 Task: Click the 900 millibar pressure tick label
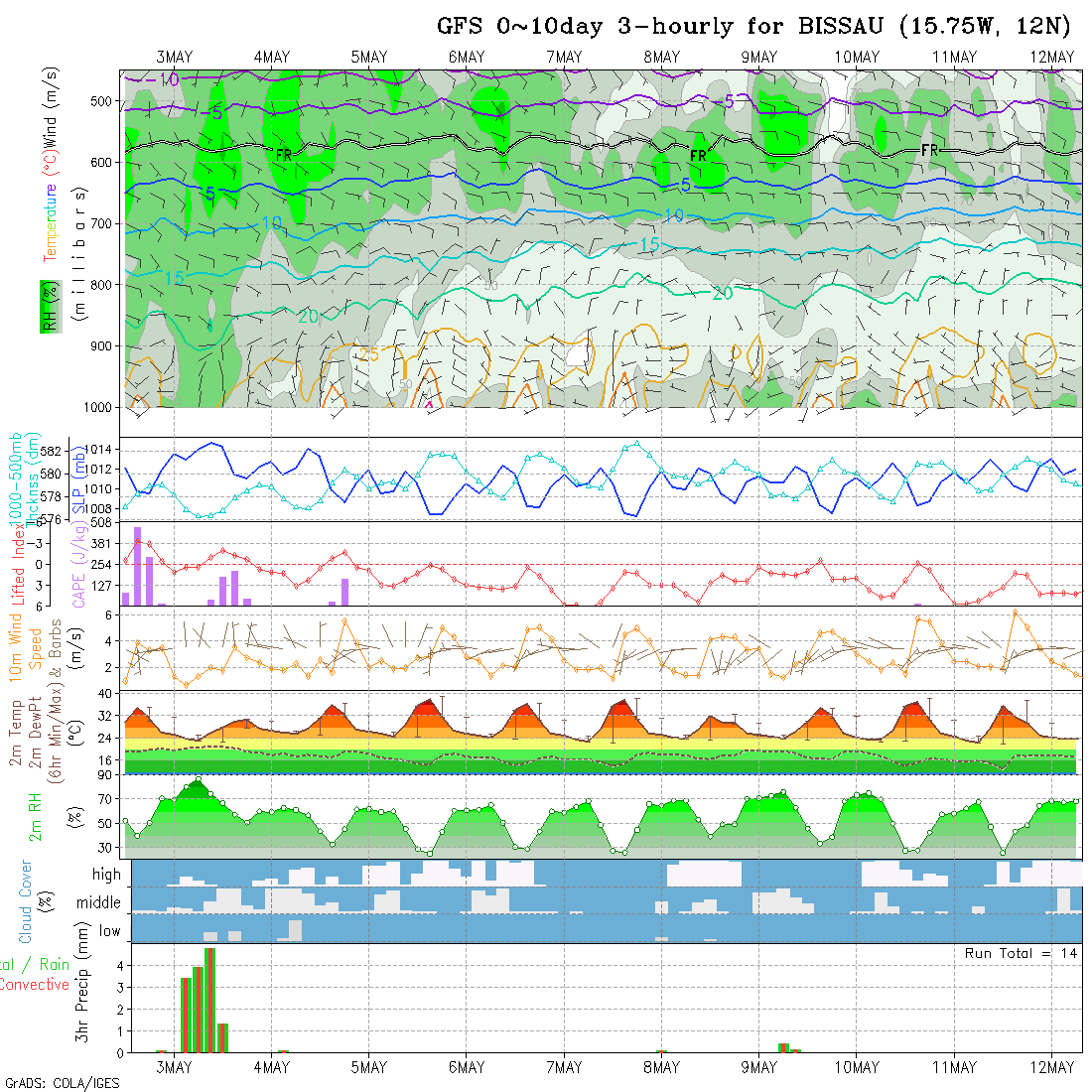point(101,346)
